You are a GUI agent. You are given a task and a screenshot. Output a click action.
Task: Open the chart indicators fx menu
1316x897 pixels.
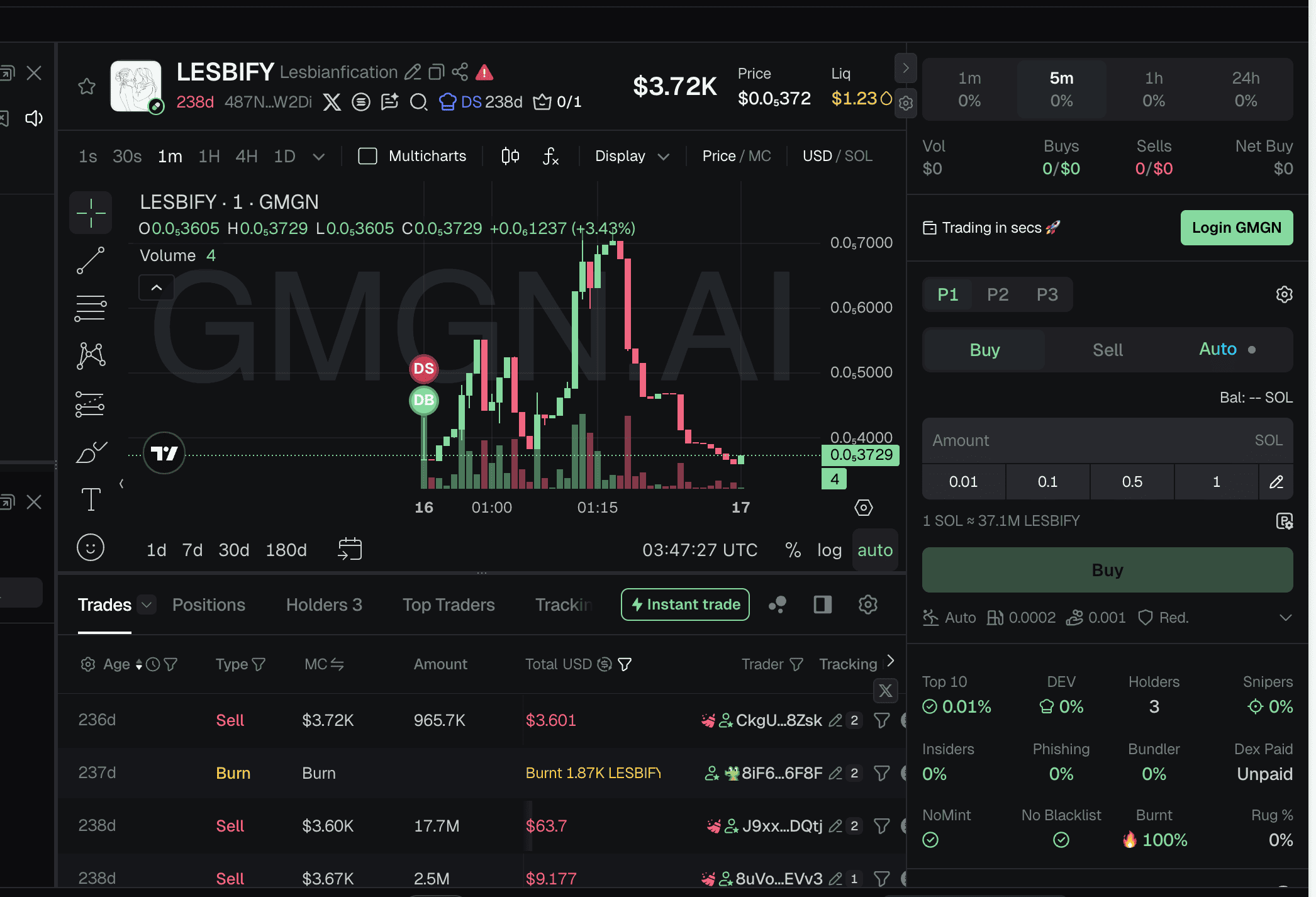click(550, 156)
